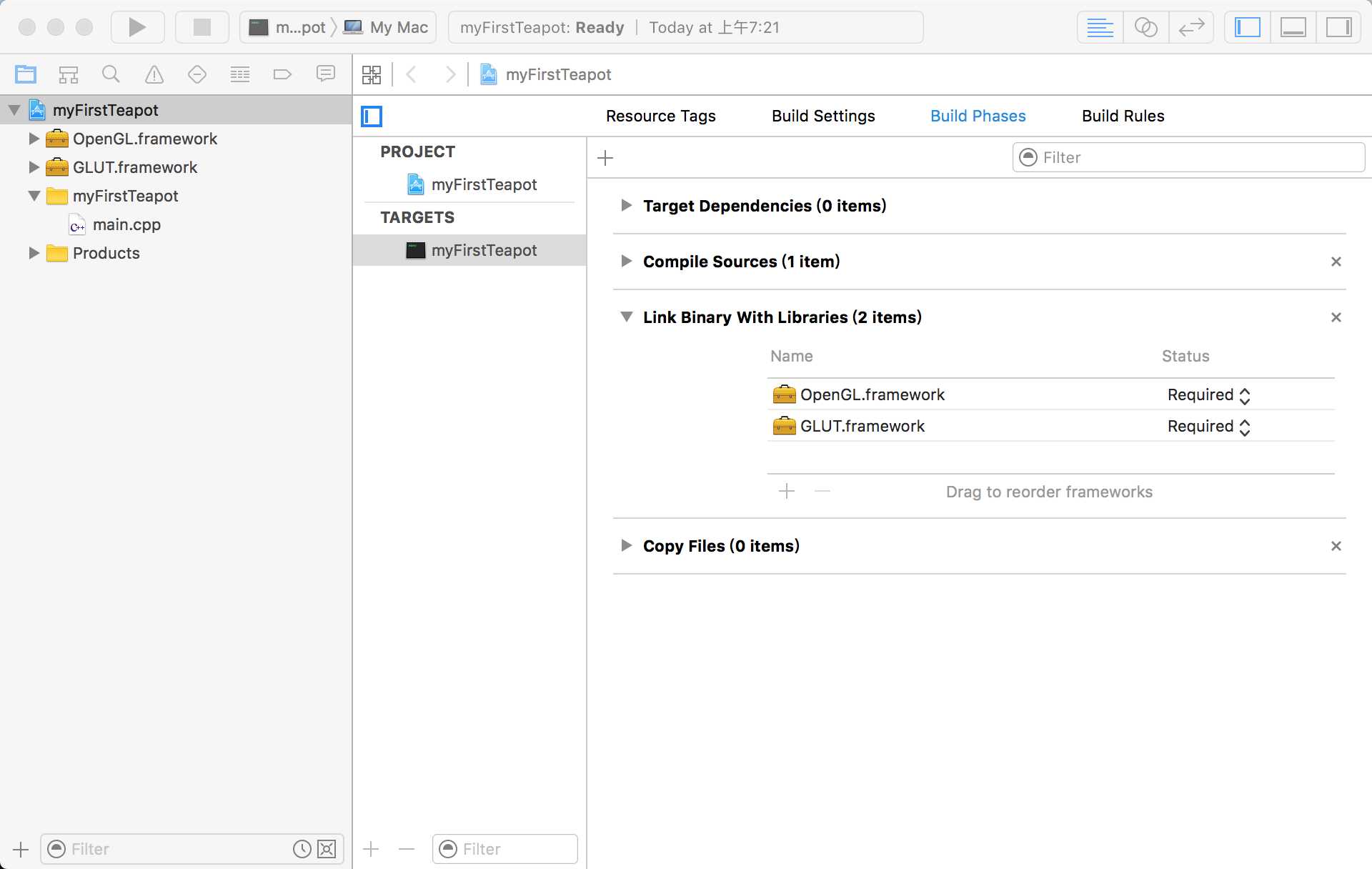
Task: Expand Target Dependencies phase
Action: click(x=627, y=206)
